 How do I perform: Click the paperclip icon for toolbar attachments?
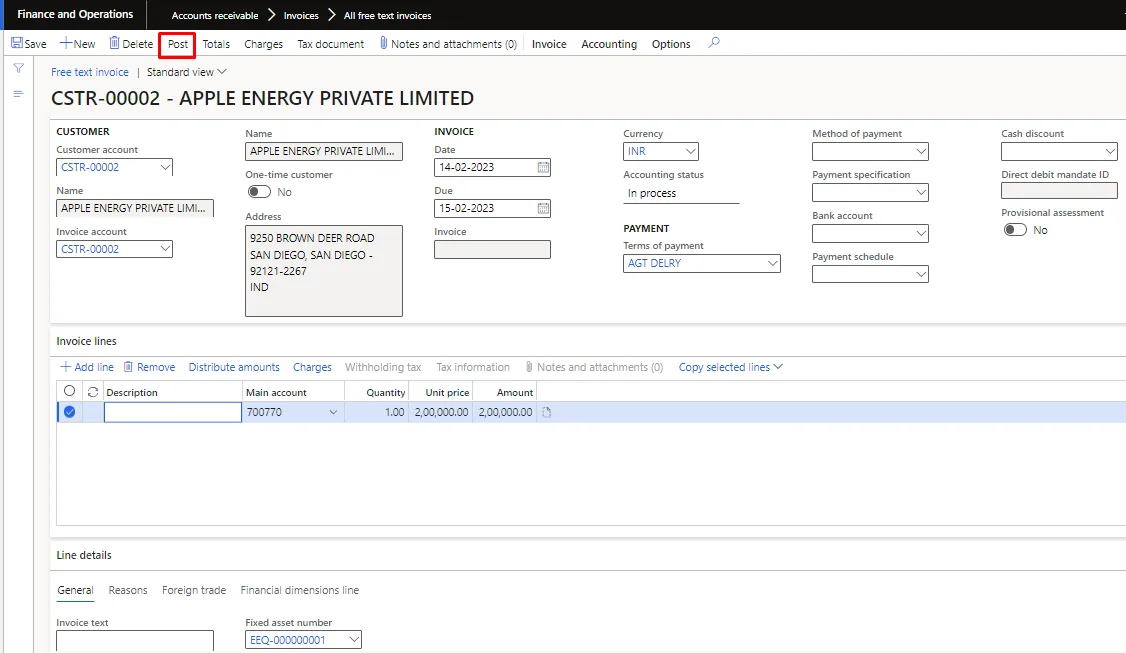pyautogui.click(x=383, y=43)
